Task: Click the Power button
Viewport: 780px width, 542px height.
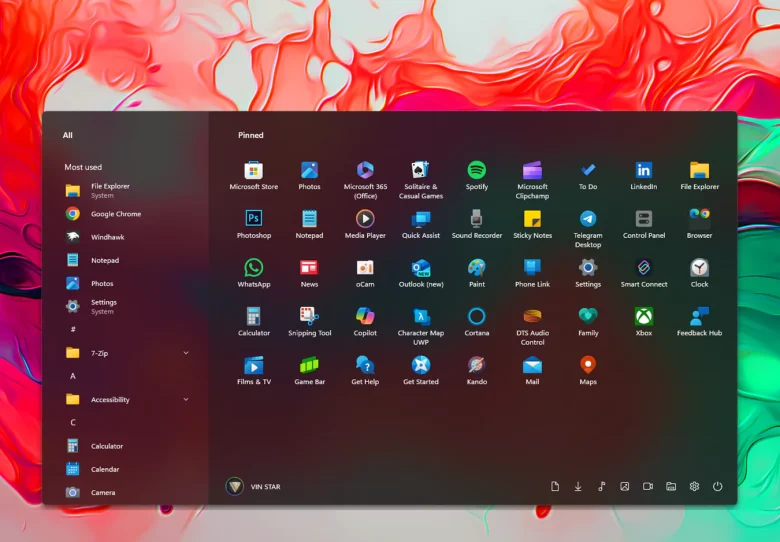Action: click(x=717, y=486)
